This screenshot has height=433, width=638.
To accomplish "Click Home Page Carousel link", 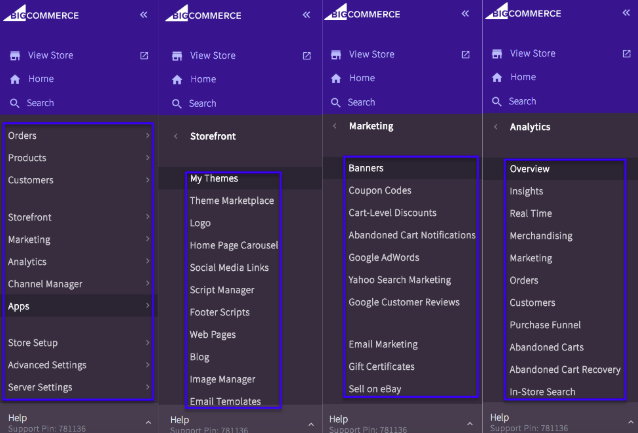I will click(x=234, y=245).
